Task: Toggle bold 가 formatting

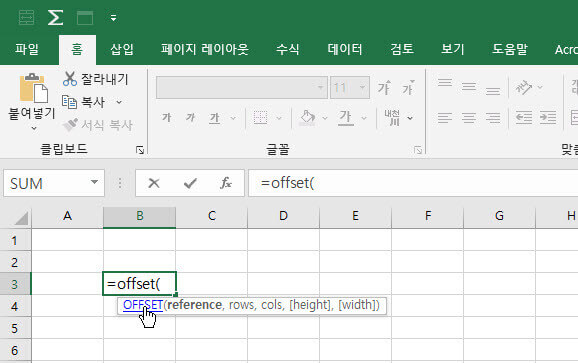Action: pyautogui.click(x=167, y=118)
